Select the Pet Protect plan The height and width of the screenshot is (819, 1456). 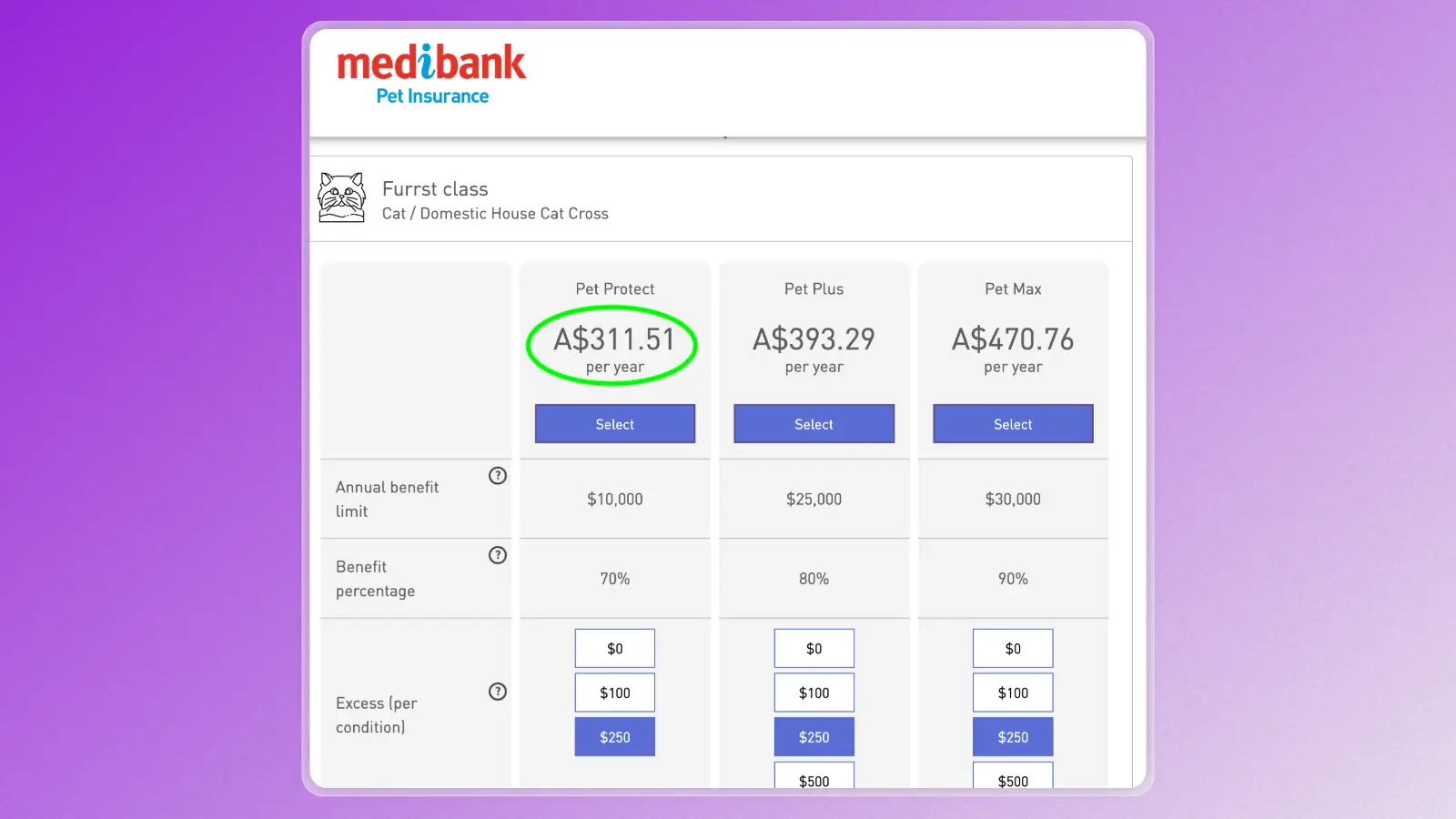614,423
